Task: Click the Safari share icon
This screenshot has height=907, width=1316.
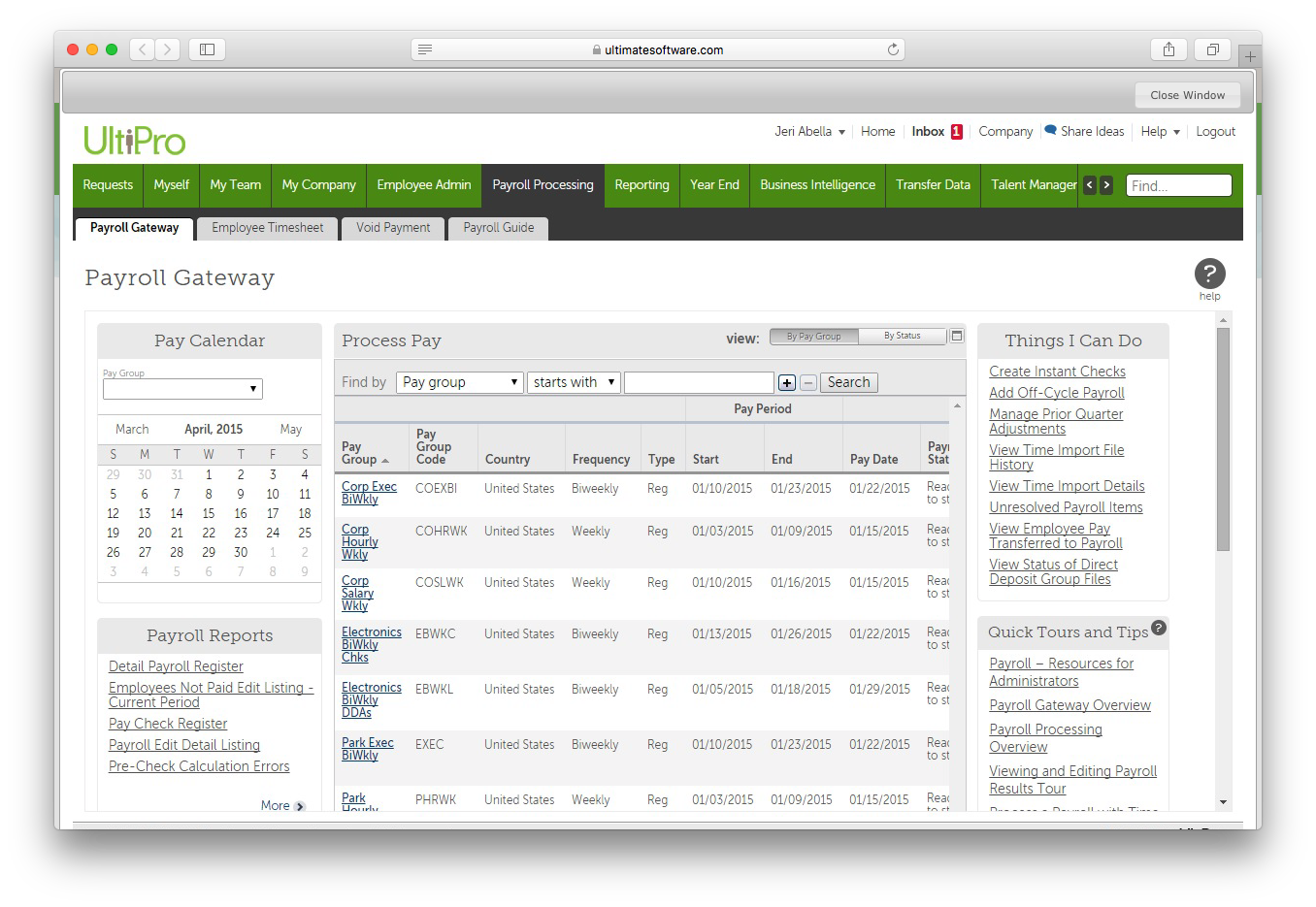Action: point(1168,49)
